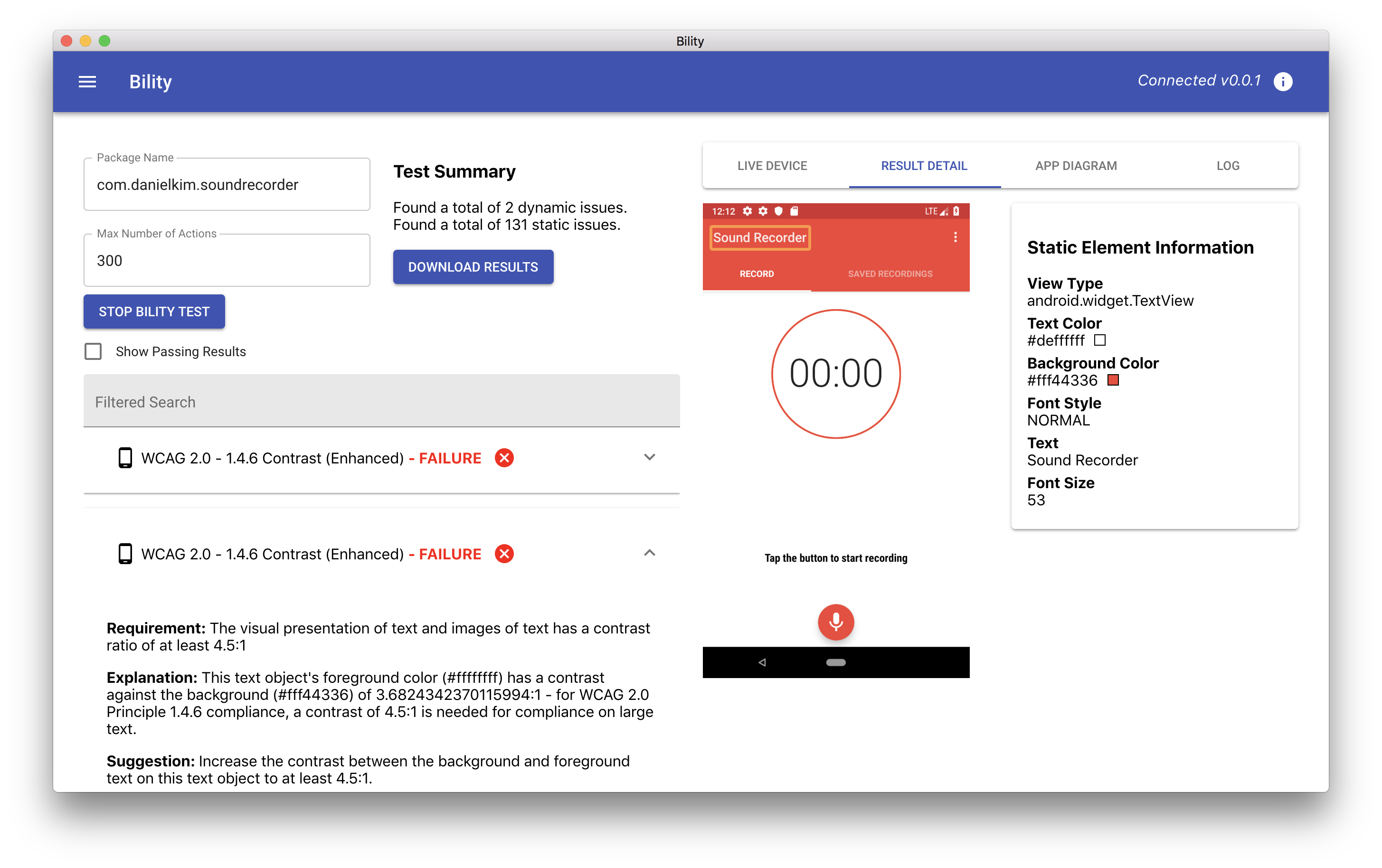This screenshot has height=868, width=1382.
Task: Select the Saved Recordings tab in preview
Action: (890, 274)
